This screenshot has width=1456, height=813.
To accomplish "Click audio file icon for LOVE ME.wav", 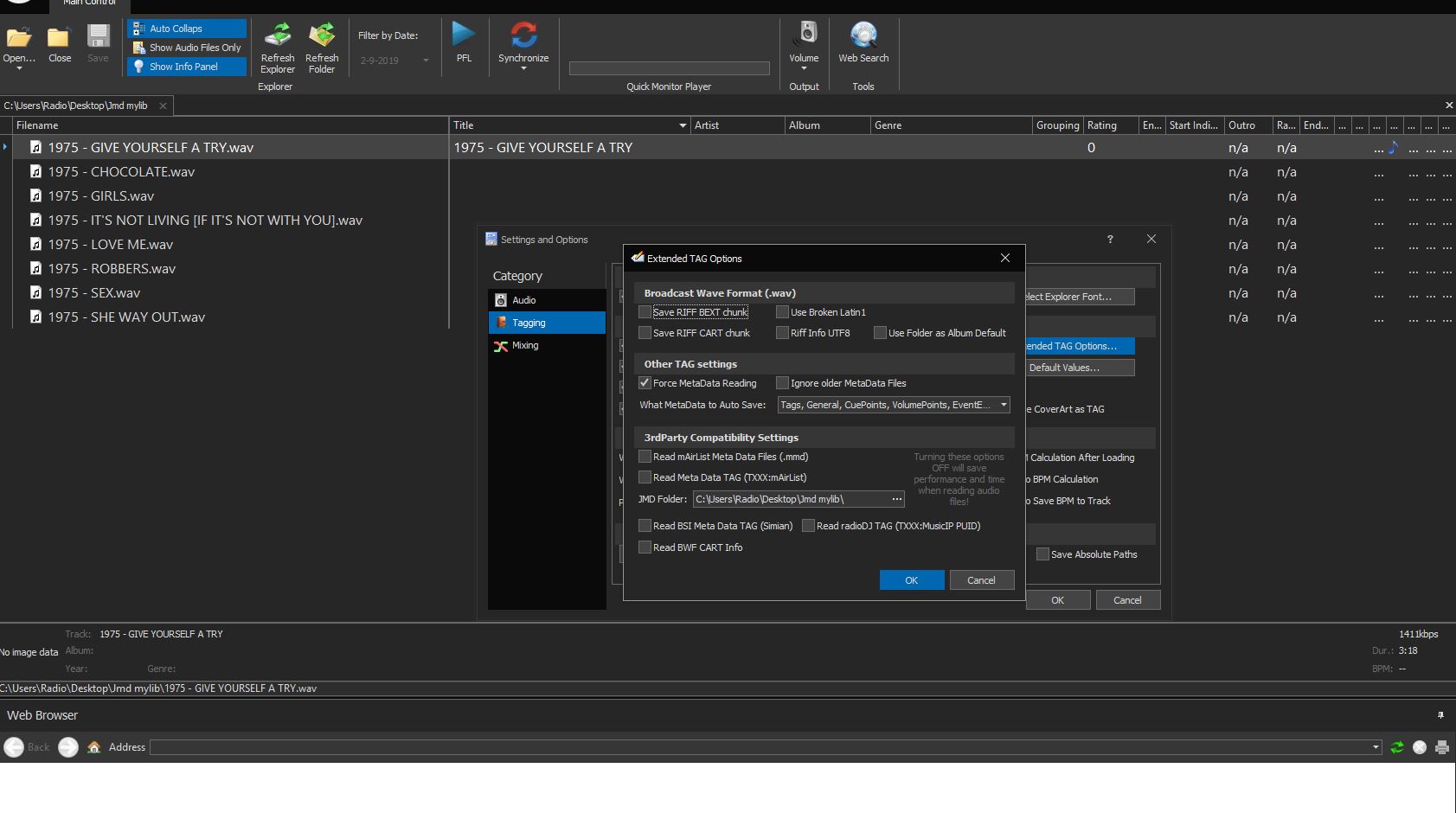I will pos(35,244).
